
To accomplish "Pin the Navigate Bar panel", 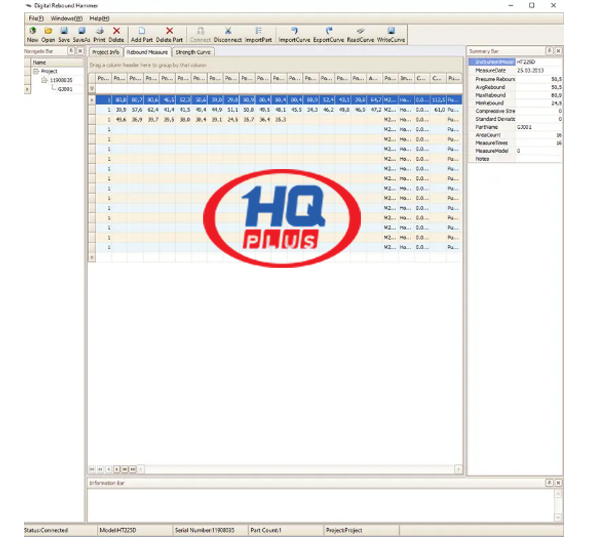I will 71,51.
